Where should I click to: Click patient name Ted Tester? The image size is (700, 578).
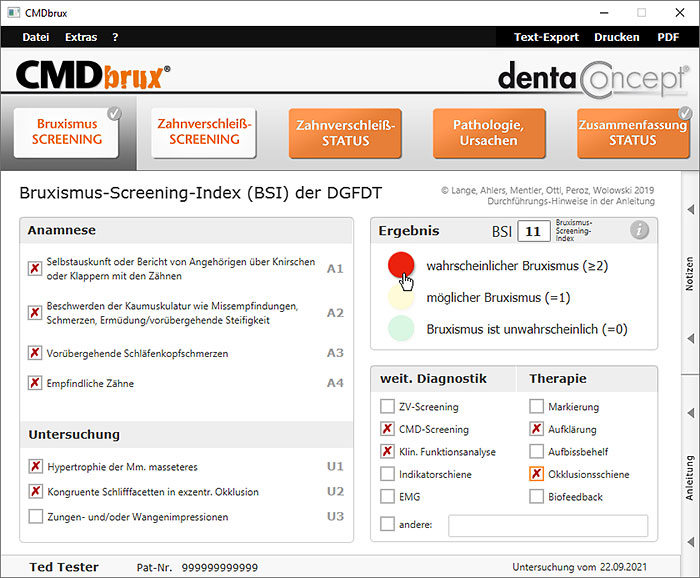pyautogui.click(x=64, y=567)
